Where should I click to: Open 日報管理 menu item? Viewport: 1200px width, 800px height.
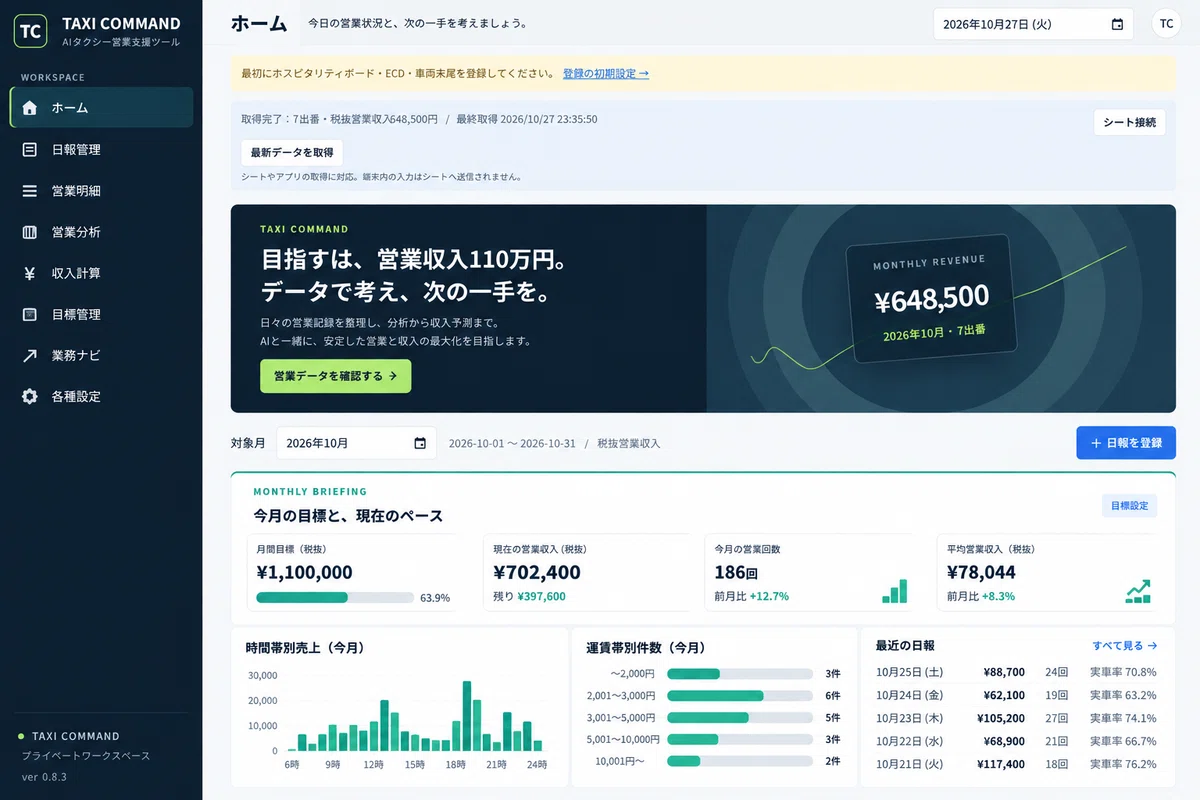coord(101,149)
